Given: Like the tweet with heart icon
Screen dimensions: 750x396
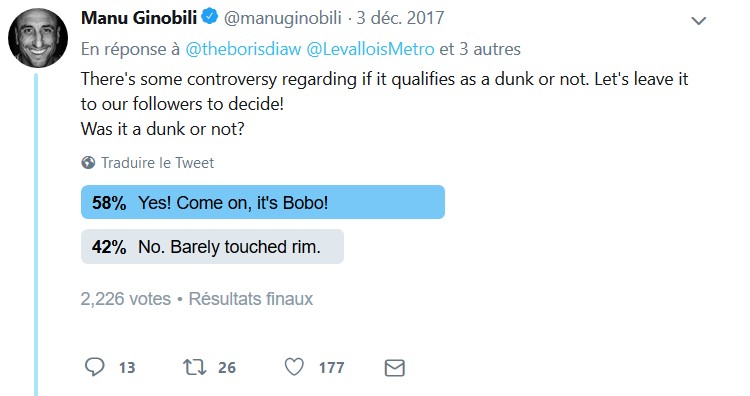Looking at the screenshot, I should (x=294, y=367).
